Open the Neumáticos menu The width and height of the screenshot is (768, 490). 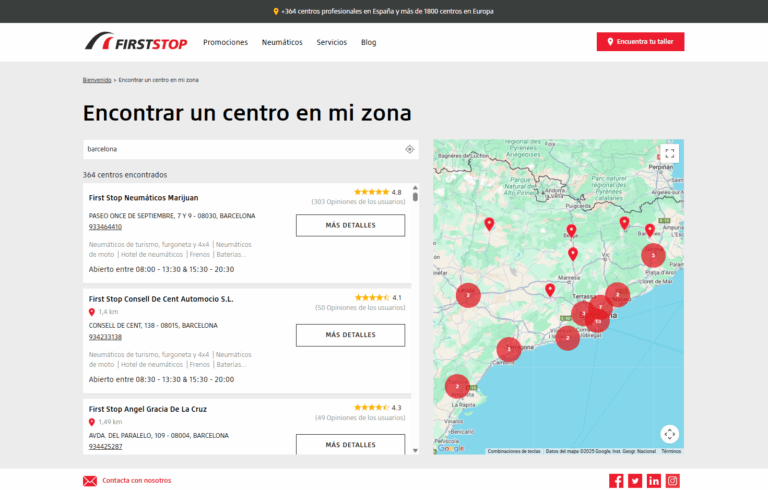click(282, 42)
